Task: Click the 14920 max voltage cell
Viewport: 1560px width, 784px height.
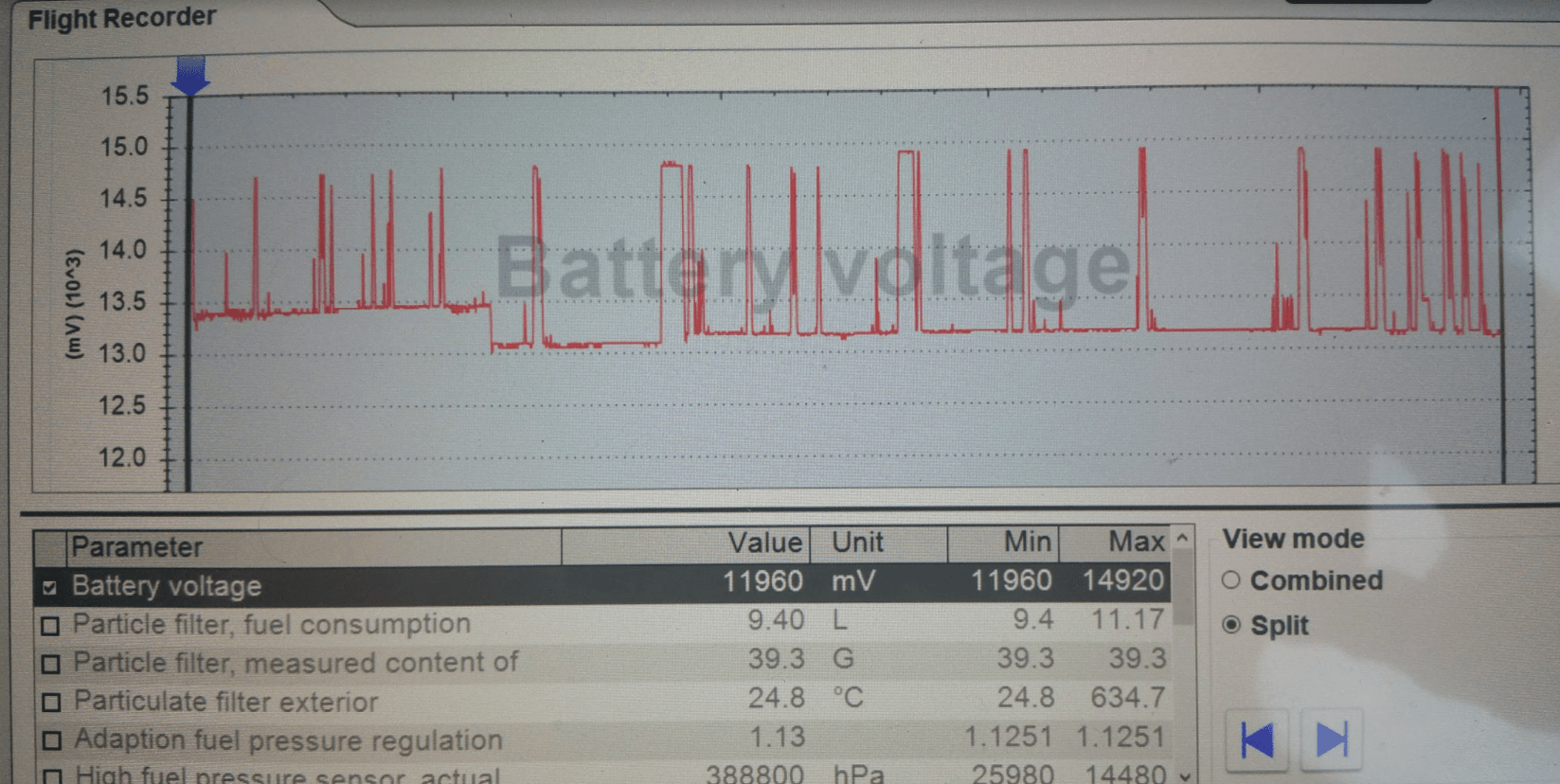Action: 1122,580
